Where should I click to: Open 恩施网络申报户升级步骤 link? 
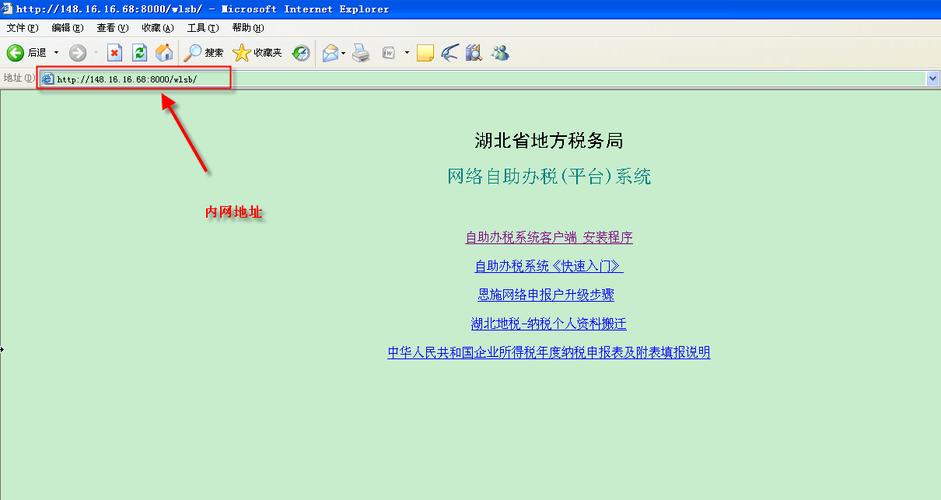(546, 295)
